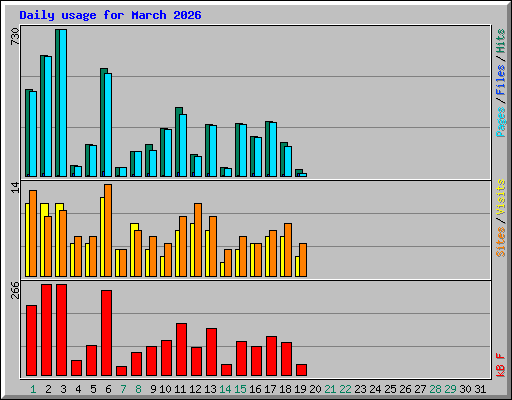Click the 730 value on the hits axis
The height and width of the screenshot is (400, 512).
point(15,37)
